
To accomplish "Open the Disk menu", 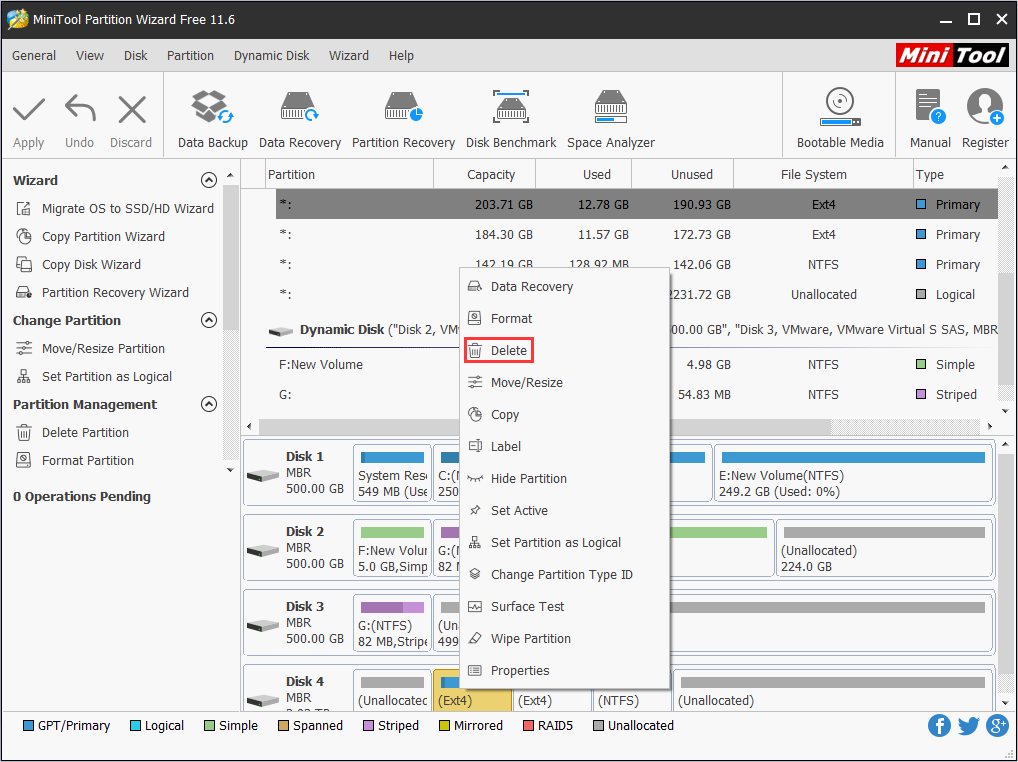I will [136, 56].
